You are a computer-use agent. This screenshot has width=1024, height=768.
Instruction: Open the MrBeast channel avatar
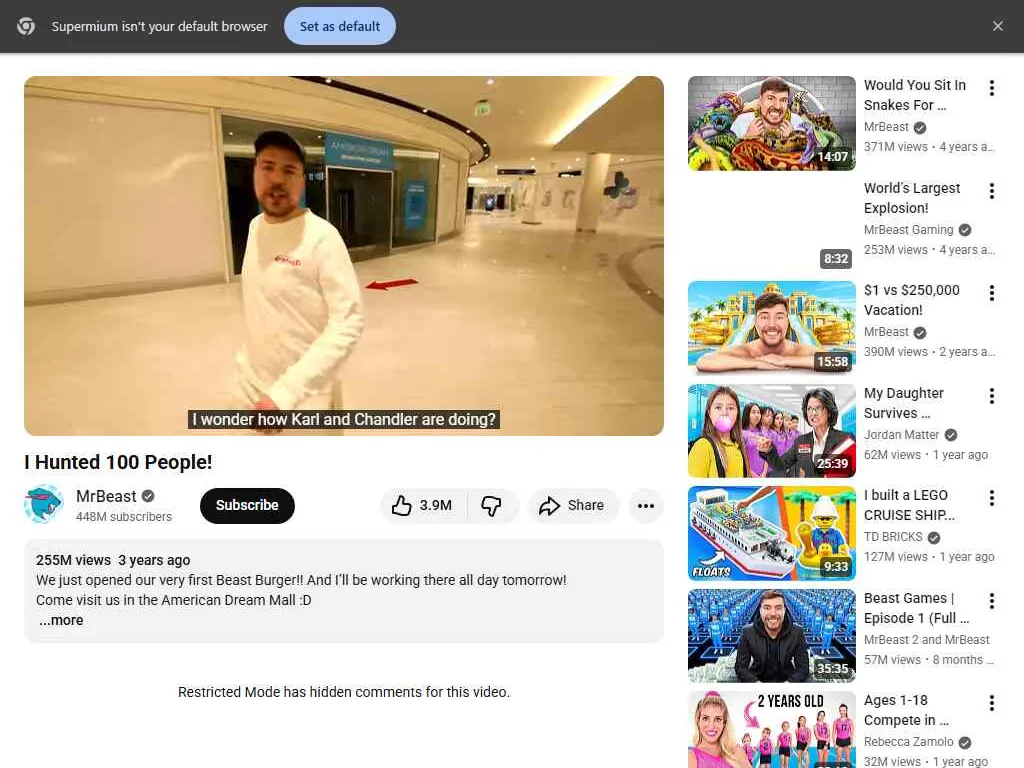[x=44, y=504]
